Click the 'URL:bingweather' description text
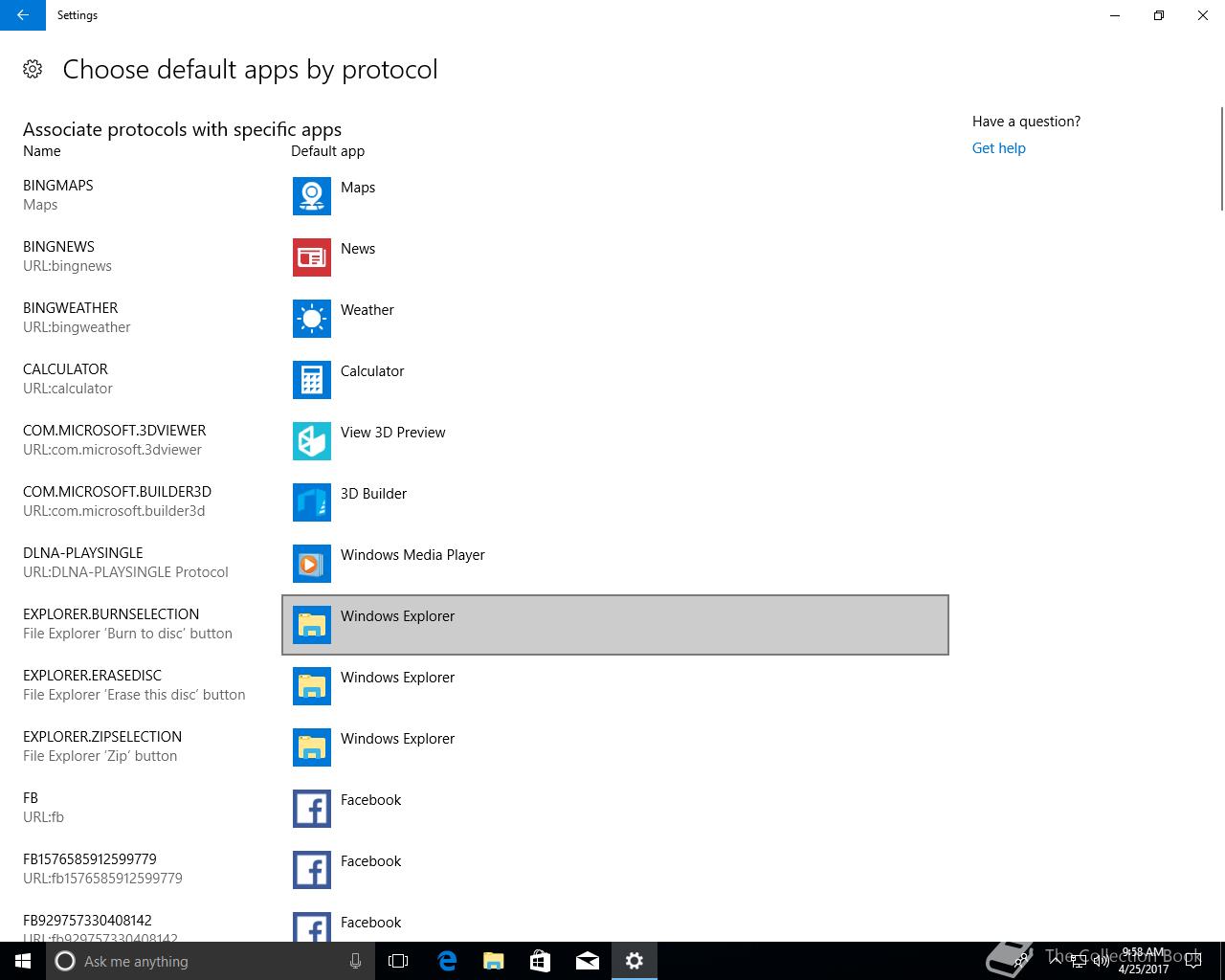The height and width of the screenshot is (980, 1225). click(77, 327)
